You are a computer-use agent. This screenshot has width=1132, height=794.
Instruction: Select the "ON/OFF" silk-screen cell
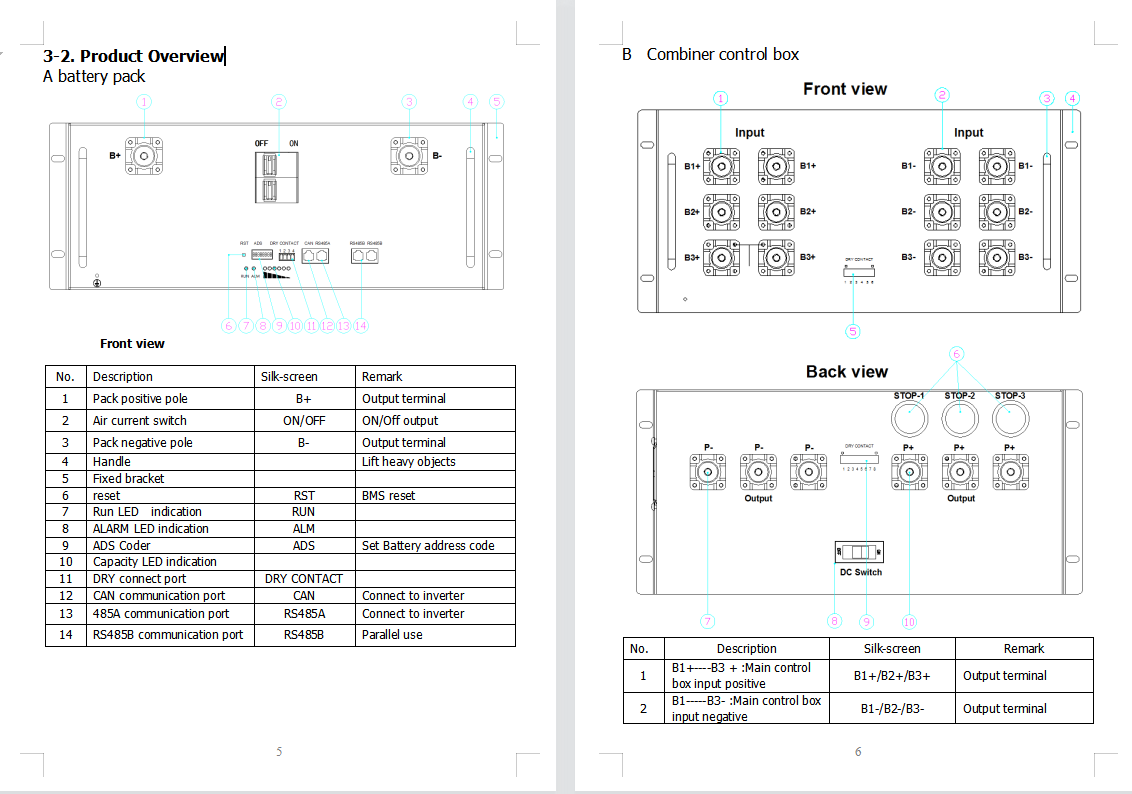[x=304, y=420]
